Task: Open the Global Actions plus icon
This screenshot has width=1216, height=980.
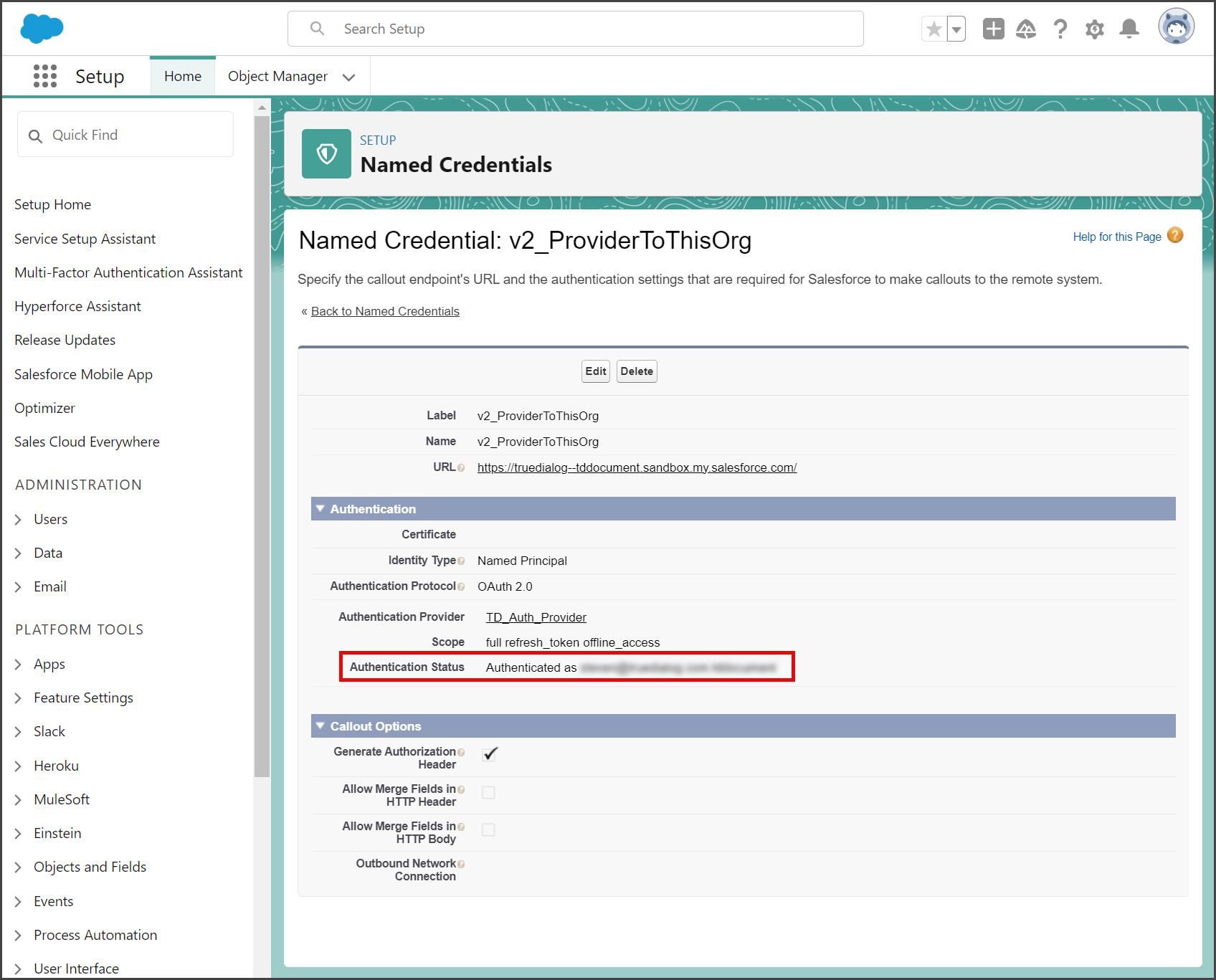Action: tap(993, 29)
